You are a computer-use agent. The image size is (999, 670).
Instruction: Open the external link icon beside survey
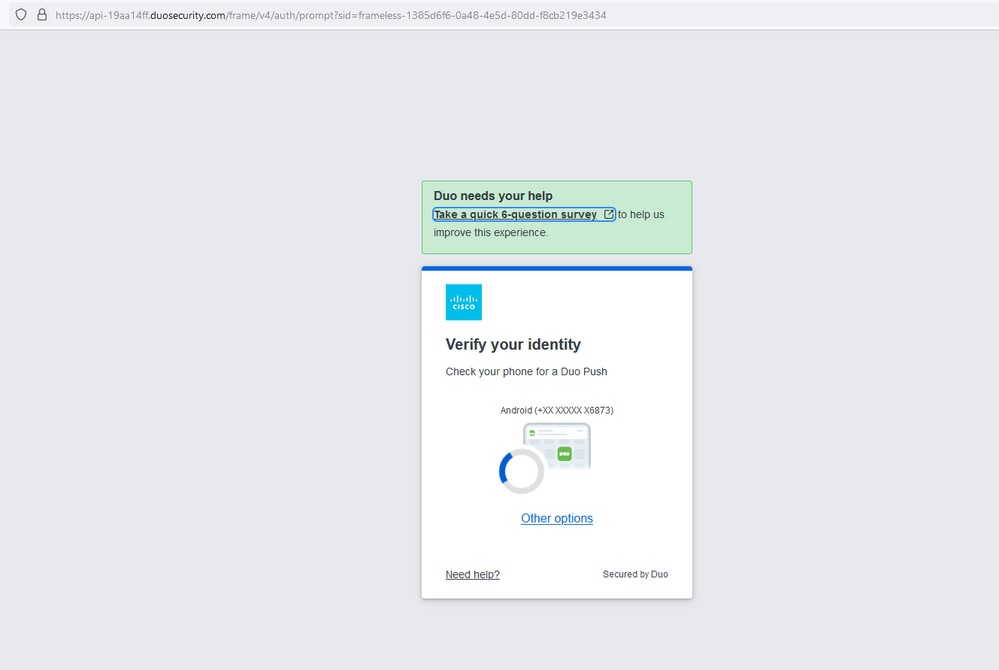[x=608, y=214]
